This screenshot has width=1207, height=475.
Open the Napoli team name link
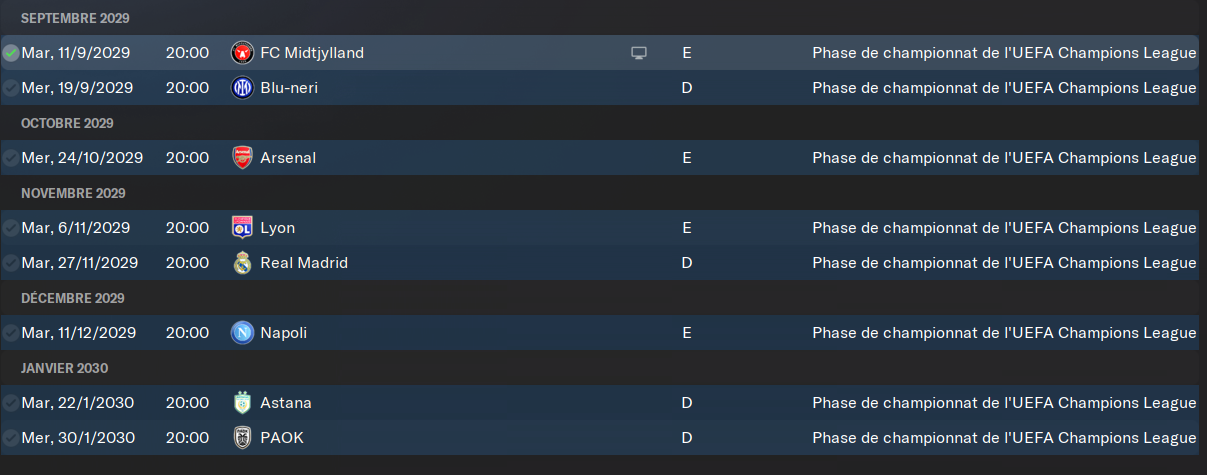(x=283, y=333)
